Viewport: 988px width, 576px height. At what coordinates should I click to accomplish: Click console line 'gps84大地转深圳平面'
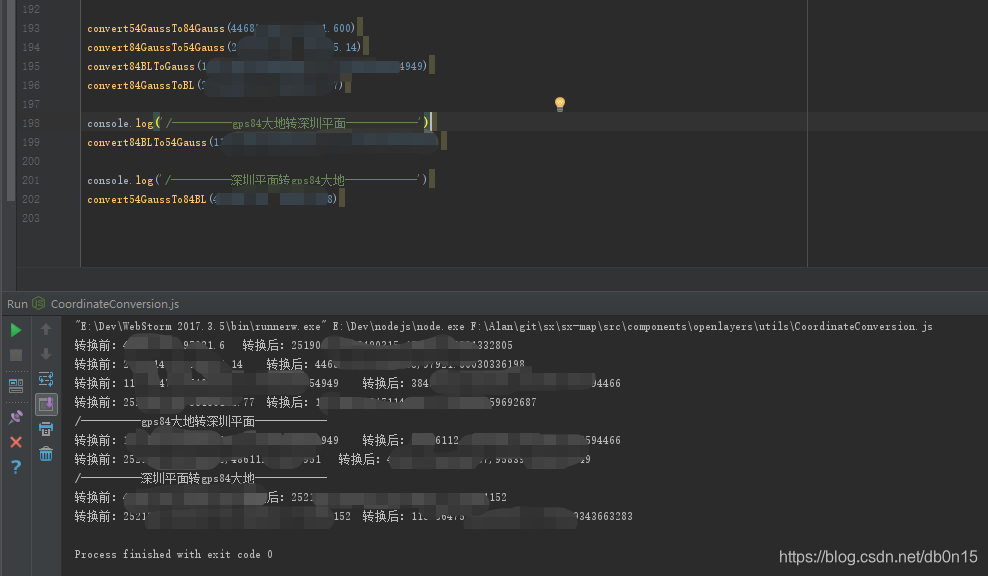coord(200,422)
